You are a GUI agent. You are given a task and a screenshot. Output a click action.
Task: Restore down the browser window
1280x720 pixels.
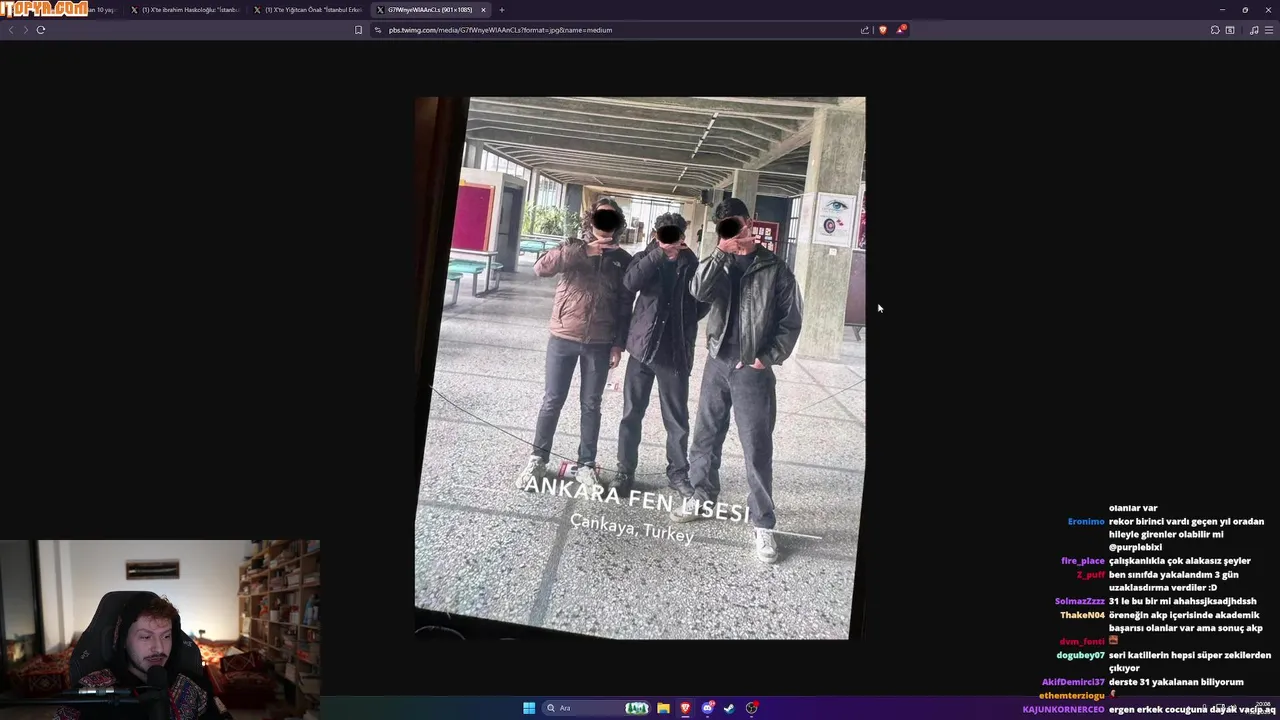point(1245,10)
